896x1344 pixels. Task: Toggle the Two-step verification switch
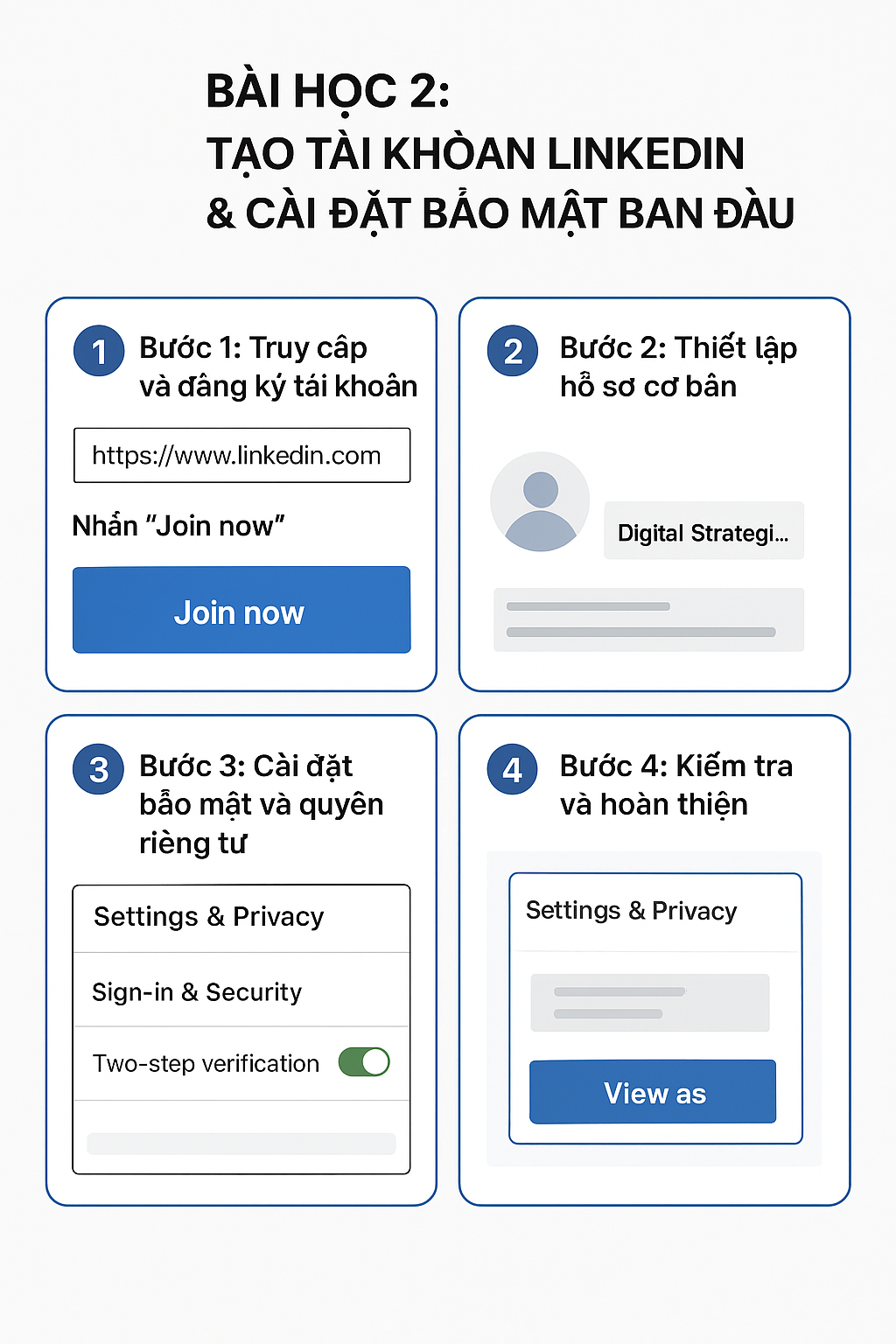click(364, 1062)
